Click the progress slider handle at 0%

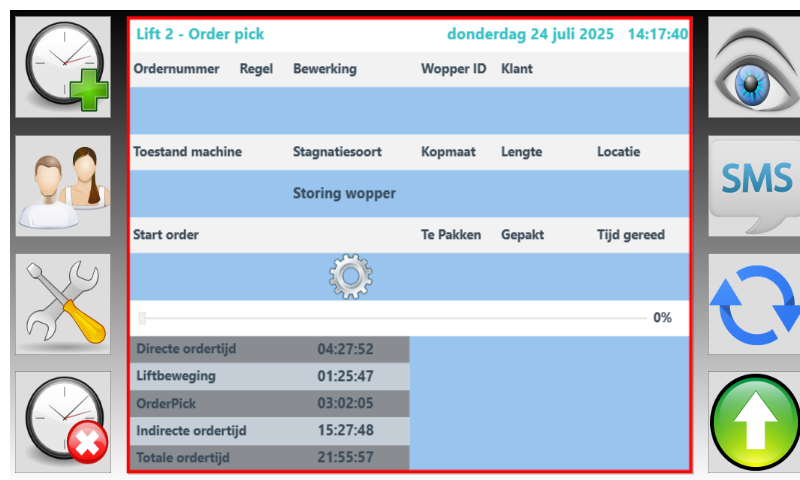click(143, 318)
